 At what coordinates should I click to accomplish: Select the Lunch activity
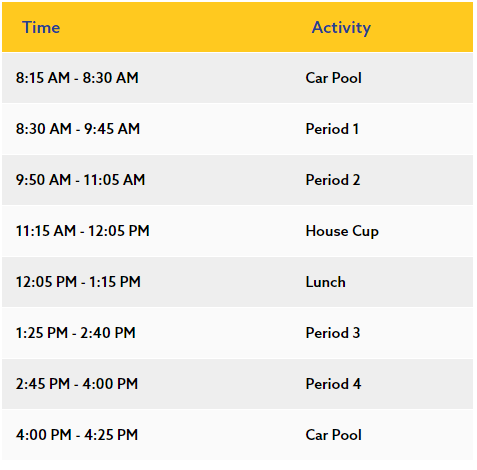click(x=326, y=282)
